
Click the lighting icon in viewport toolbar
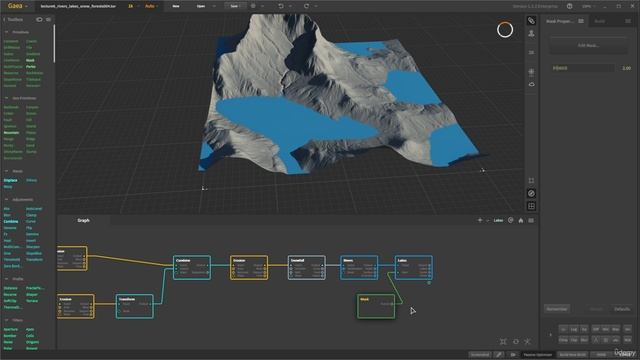pos(531,72)
